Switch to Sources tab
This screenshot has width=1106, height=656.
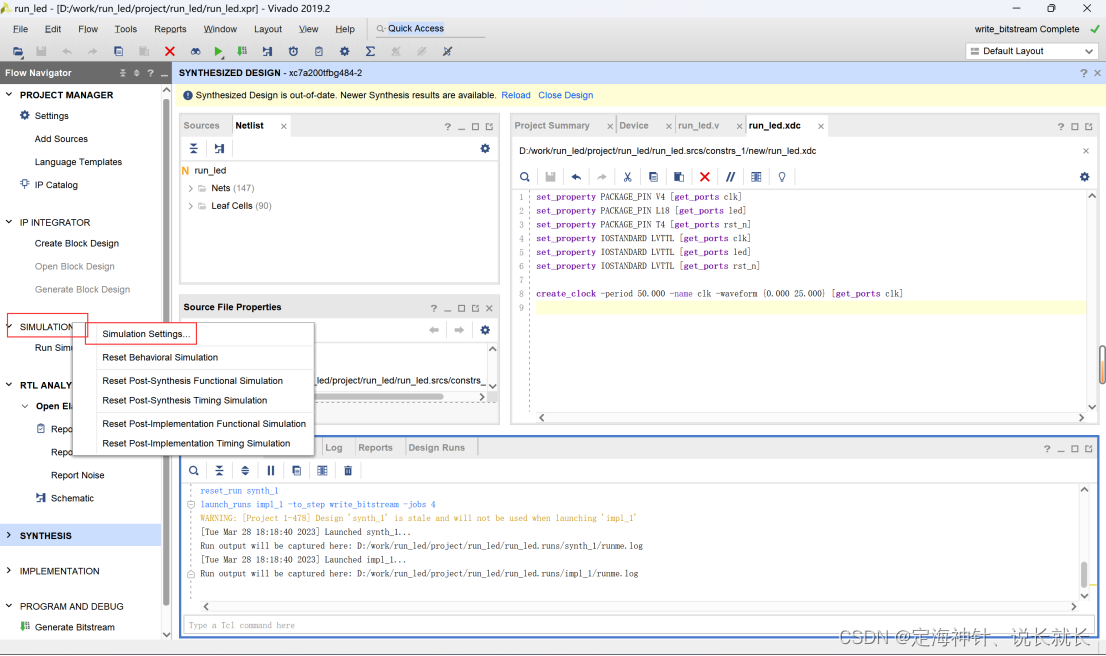202,126
